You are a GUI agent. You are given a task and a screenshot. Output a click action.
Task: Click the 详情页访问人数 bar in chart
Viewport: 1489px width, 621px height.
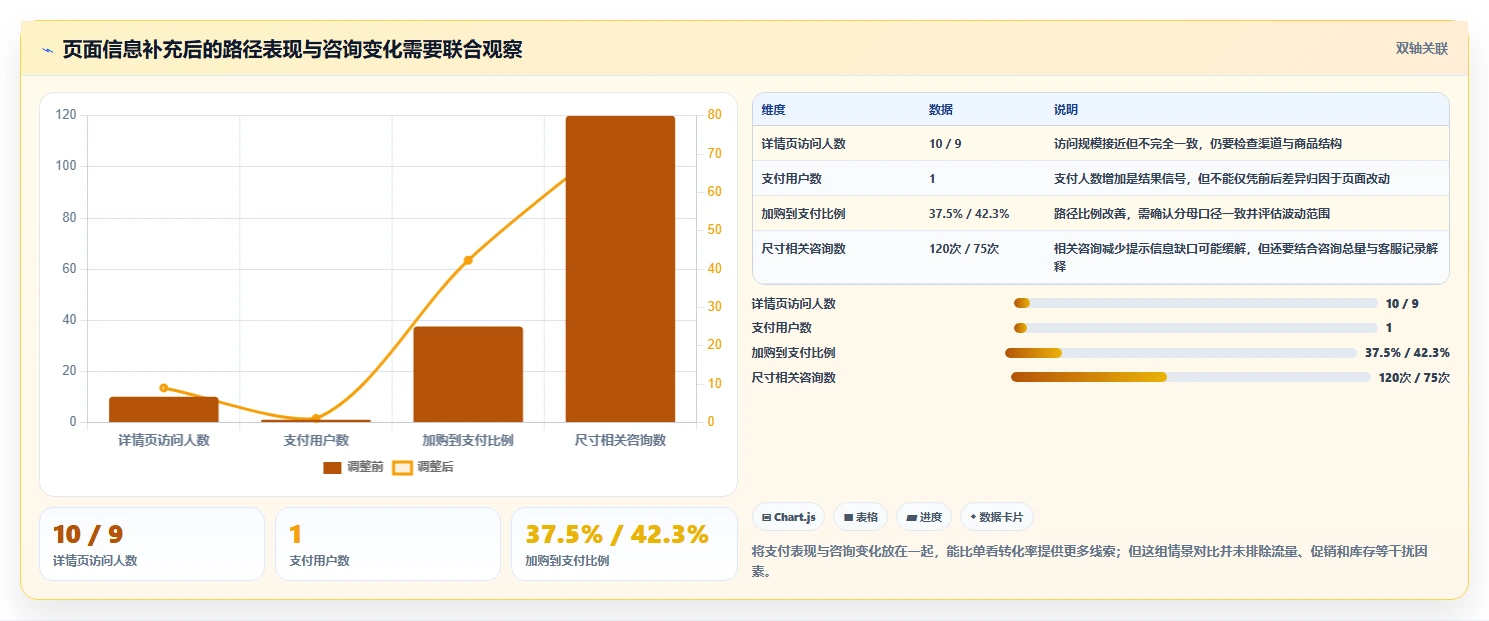pos(164,409)
